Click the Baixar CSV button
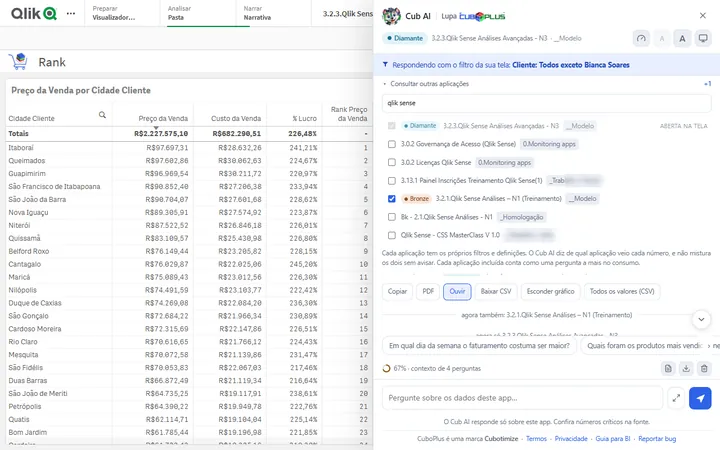Screen dimensions: 720x450 496,292
